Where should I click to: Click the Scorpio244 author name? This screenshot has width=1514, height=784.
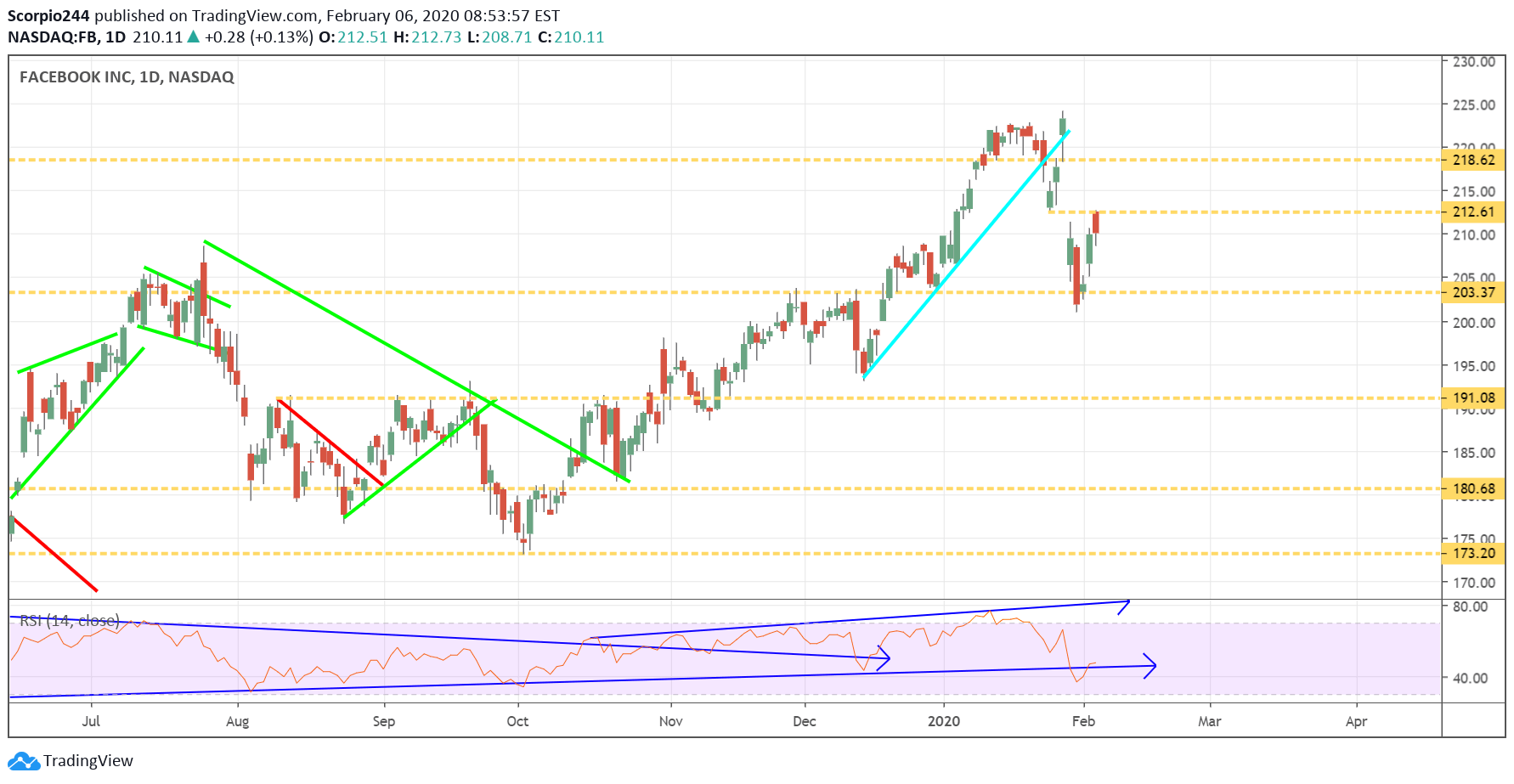48,16
